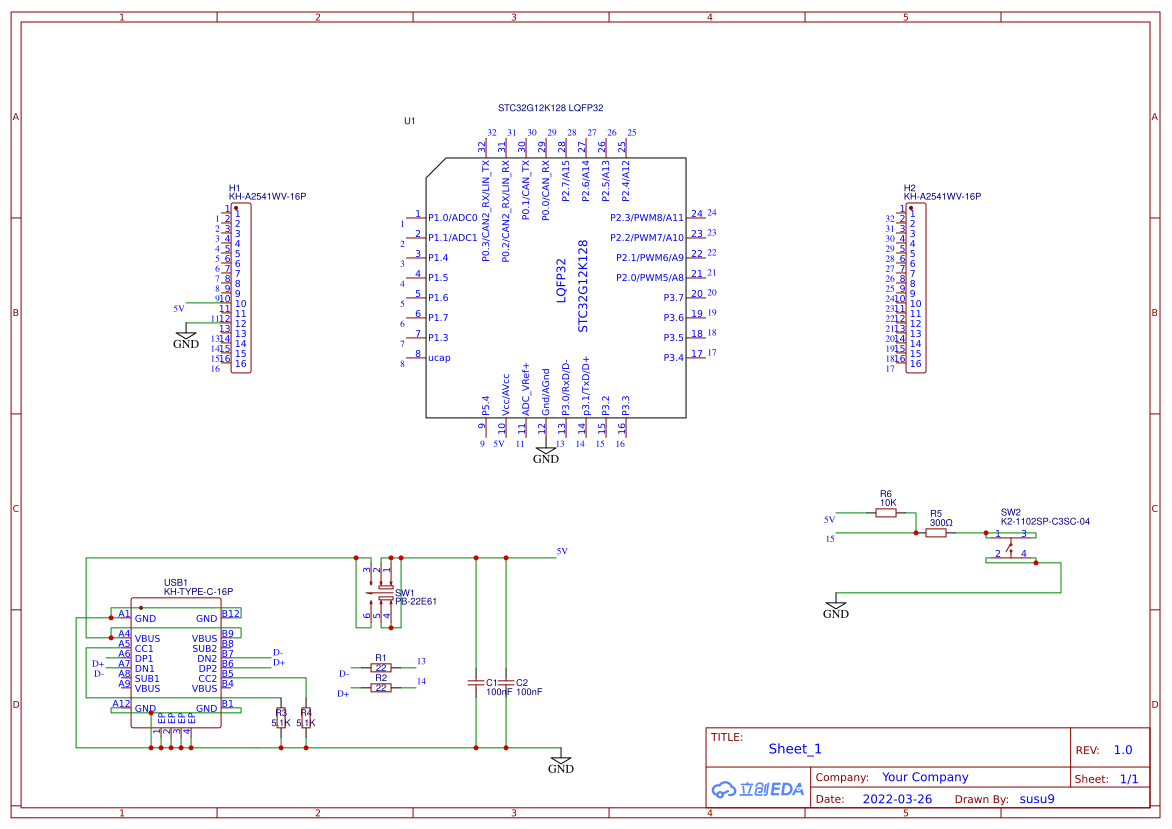The width and height of the screenshot is (1172, 829).
Task: Click the LQFP32 label inside U1 chip
Action: point(561,281)
